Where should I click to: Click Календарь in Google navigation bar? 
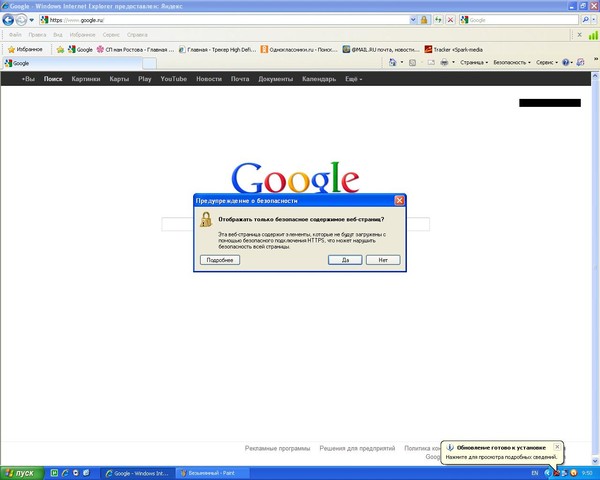[x=319, y=79]
